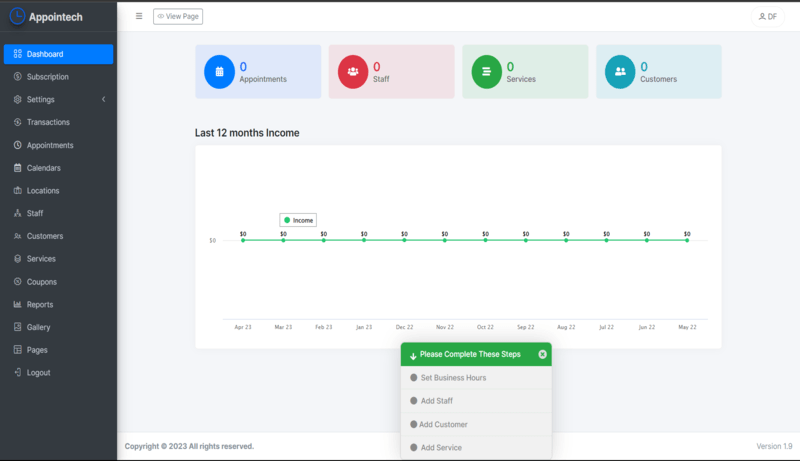Click the Oct 22 axis label
The width and height of the screenshot is (800, 461).
[485, 327]
